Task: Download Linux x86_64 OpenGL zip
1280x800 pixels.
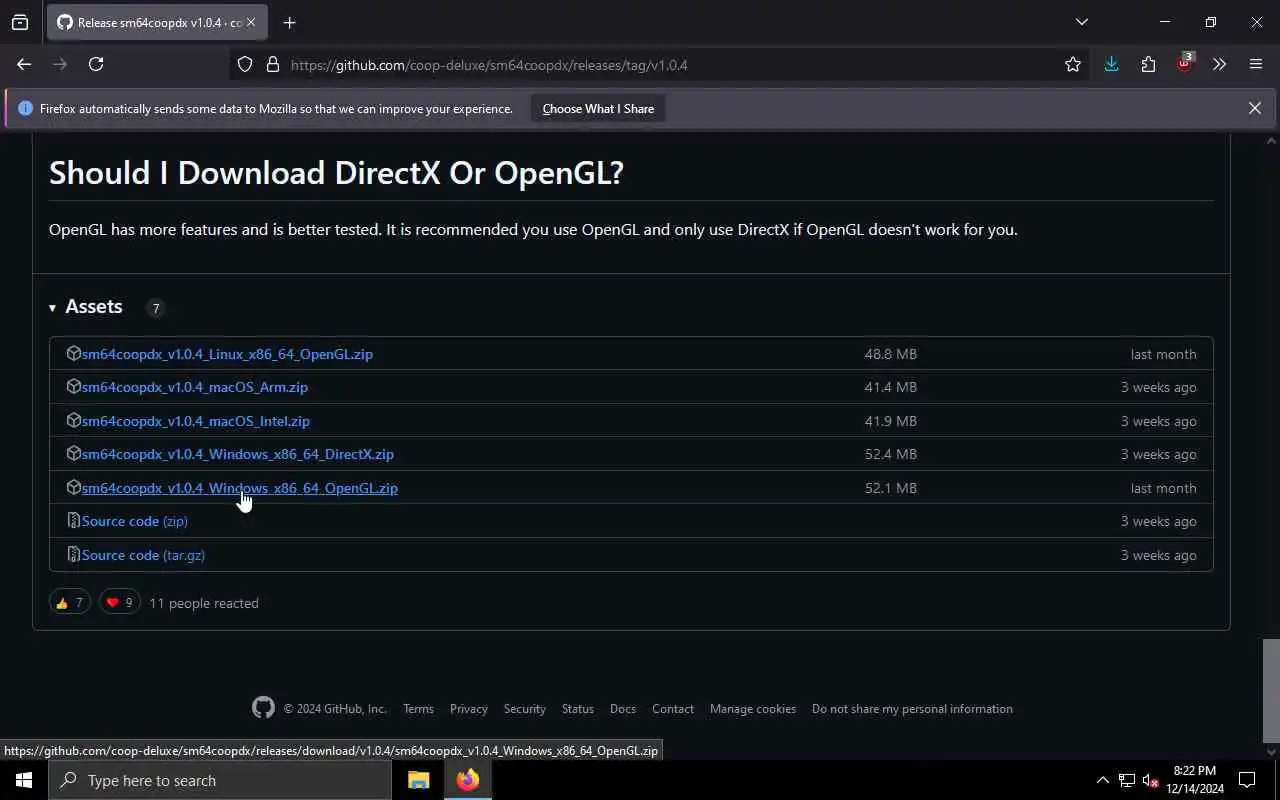Action: 227,354
